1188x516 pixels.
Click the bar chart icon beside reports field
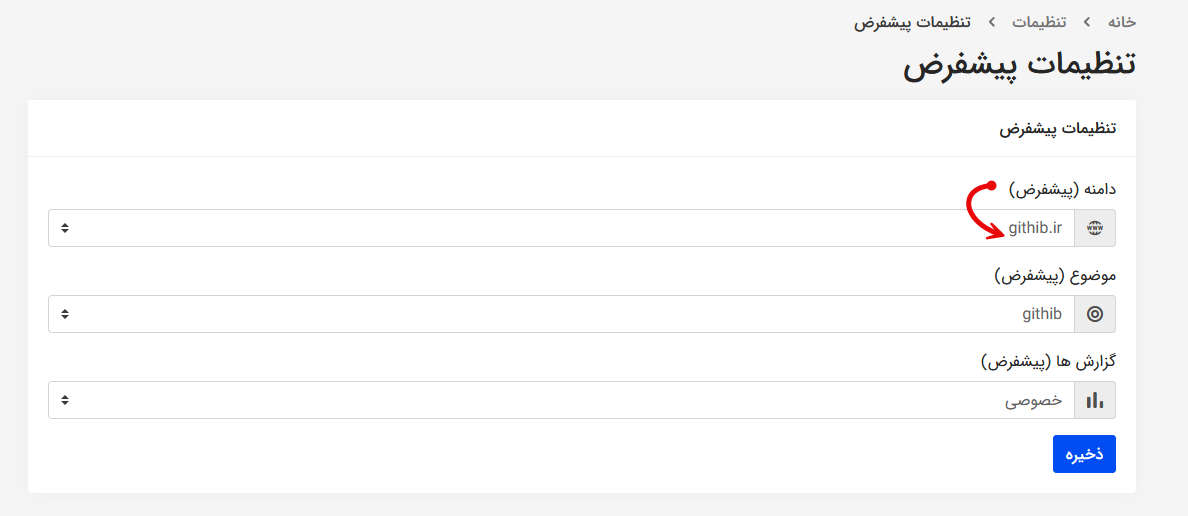(1095, 400)
